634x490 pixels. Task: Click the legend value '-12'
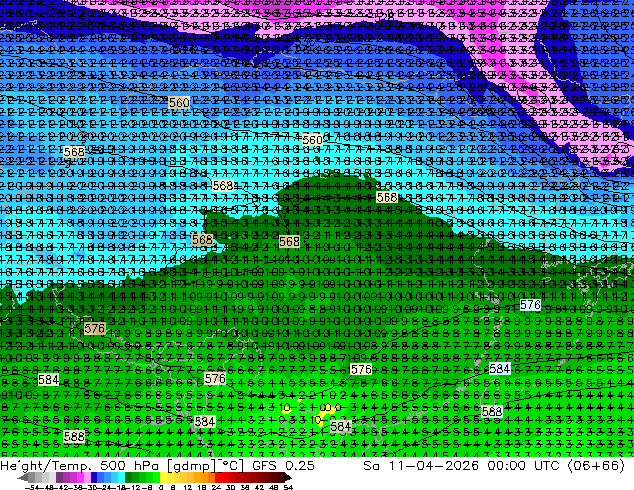click(x=132, y=488)
